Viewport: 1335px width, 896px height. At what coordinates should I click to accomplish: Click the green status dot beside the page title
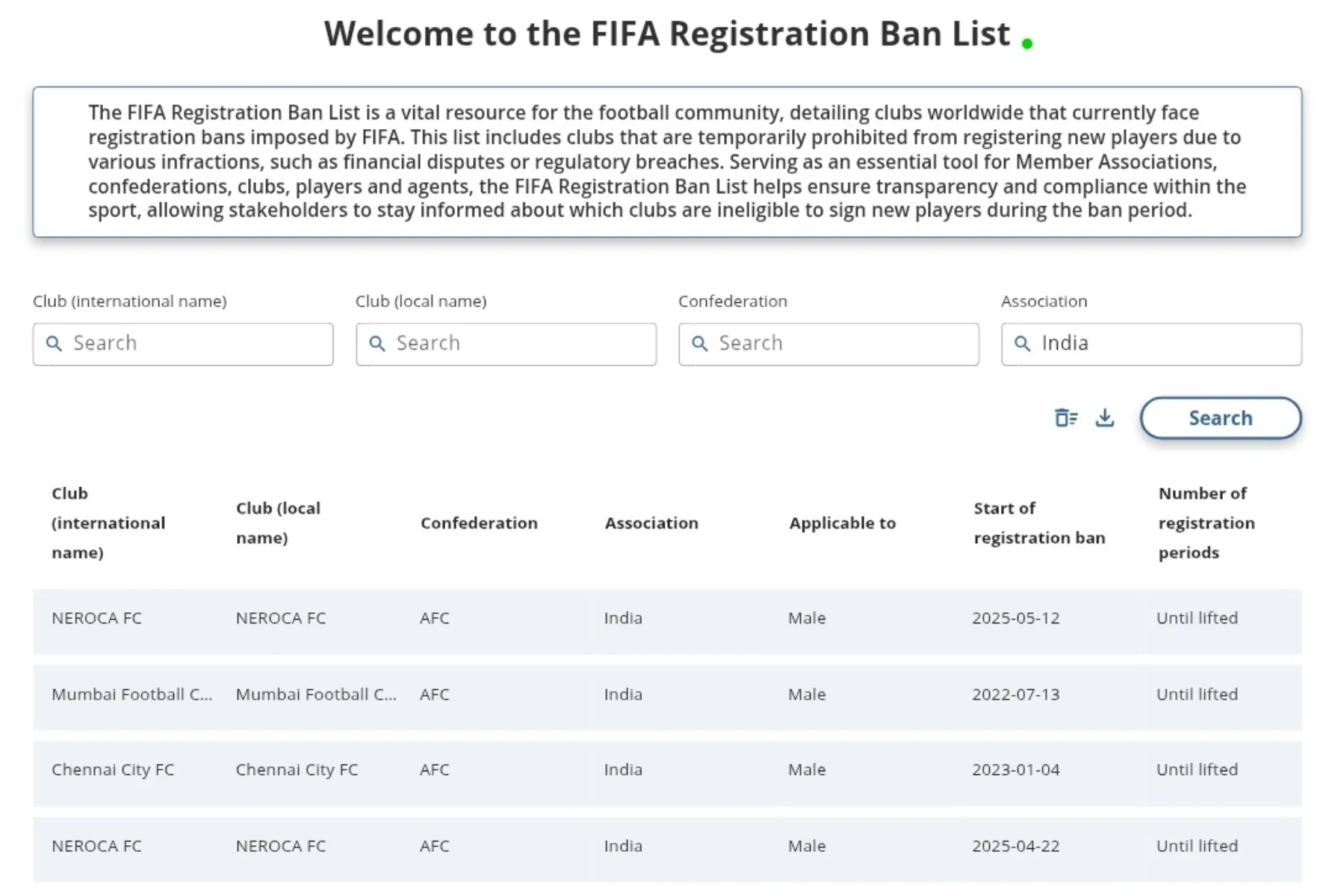pyautogui.click(x=1027, y=43)
